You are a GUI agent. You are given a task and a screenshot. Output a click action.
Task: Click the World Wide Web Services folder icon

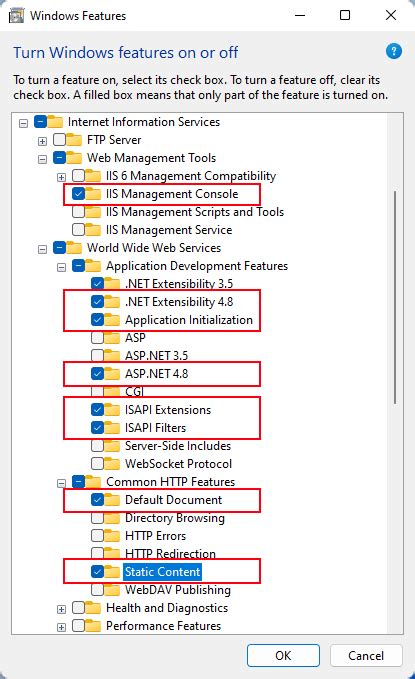point(74,248)
